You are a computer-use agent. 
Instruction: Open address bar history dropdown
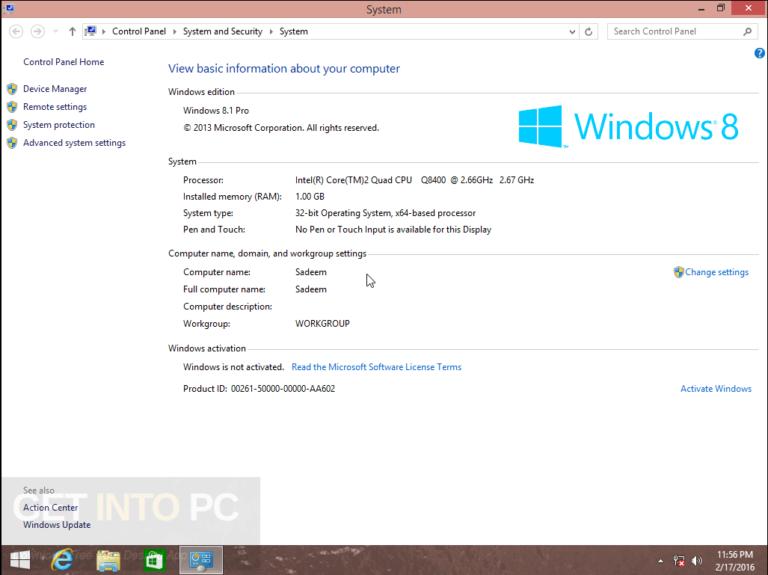(x=572, y=32)
